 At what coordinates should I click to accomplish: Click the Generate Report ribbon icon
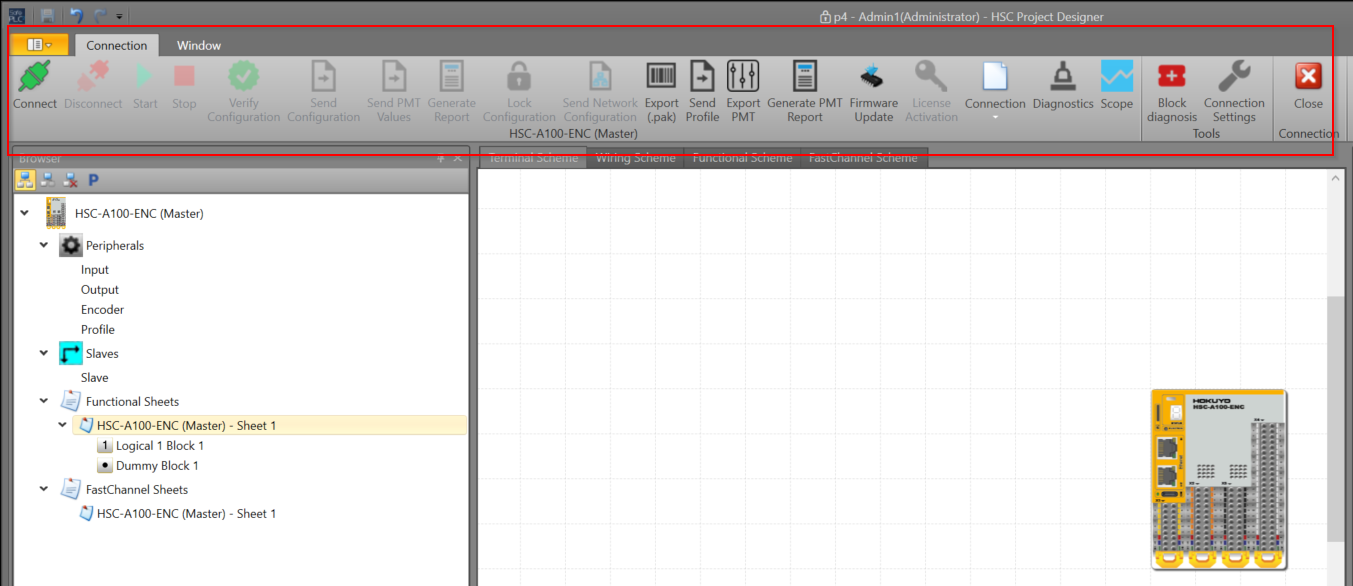[x=451, y=76]
